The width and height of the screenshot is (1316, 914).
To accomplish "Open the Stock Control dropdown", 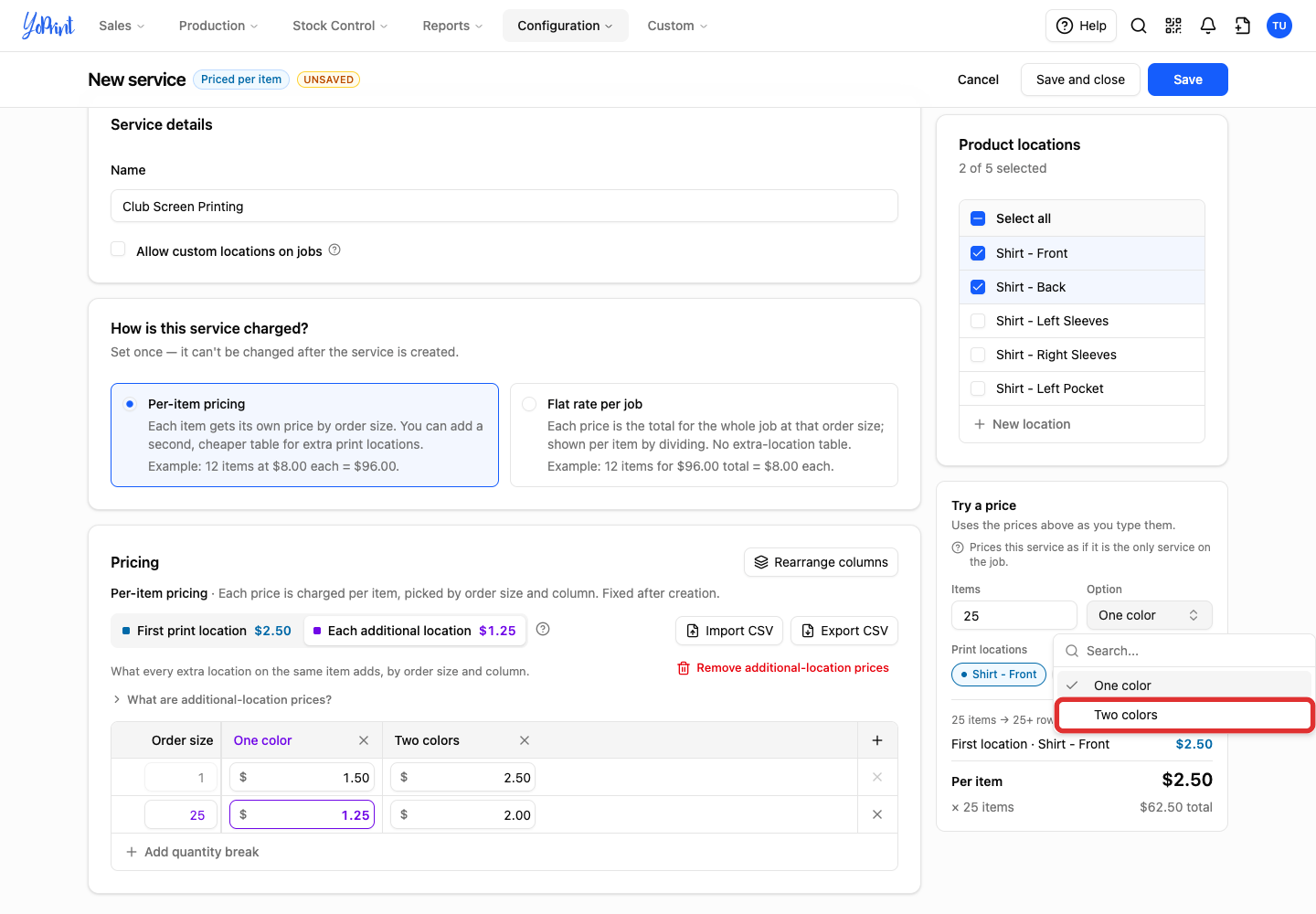I will [340, 26].
